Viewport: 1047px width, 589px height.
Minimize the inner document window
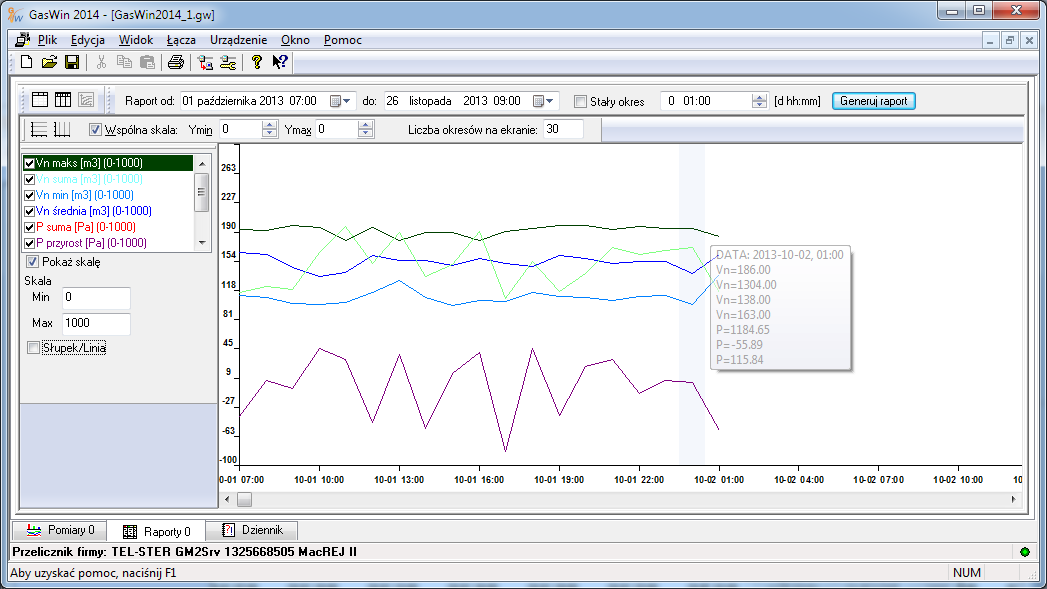(x=990, y=40)
